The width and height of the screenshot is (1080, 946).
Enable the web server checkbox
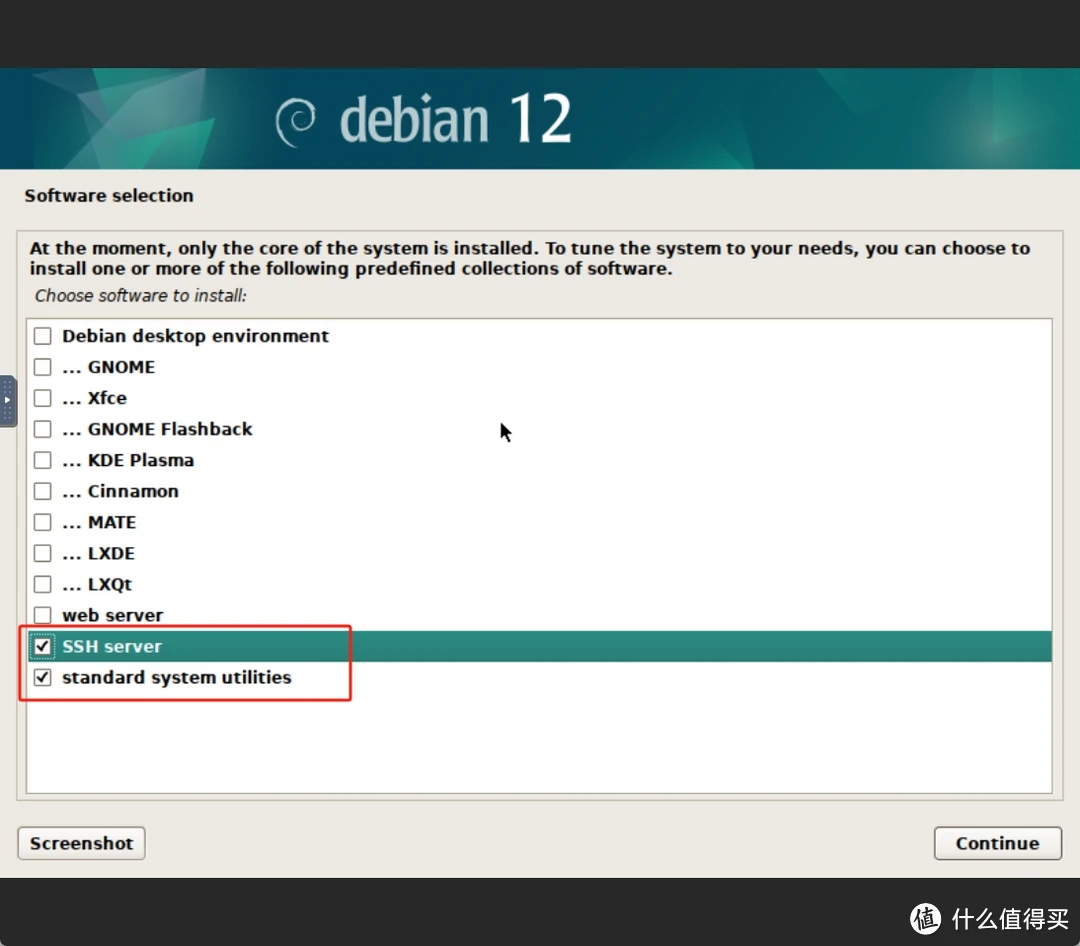tap(43, 615)
